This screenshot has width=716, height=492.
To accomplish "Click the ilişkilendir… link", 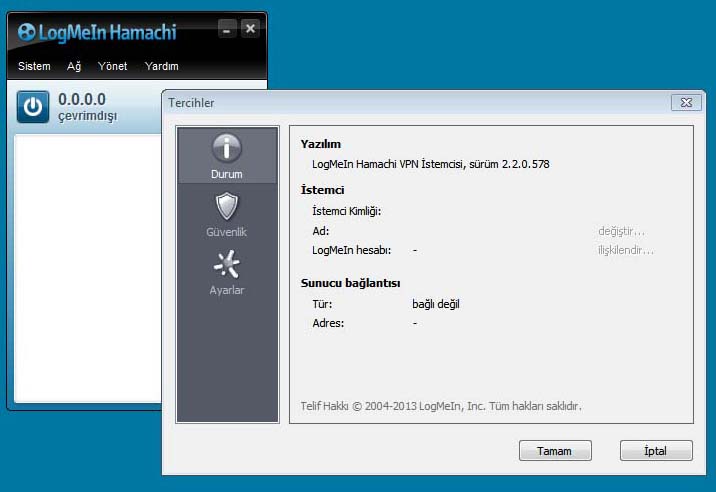I will pos(626,250).
